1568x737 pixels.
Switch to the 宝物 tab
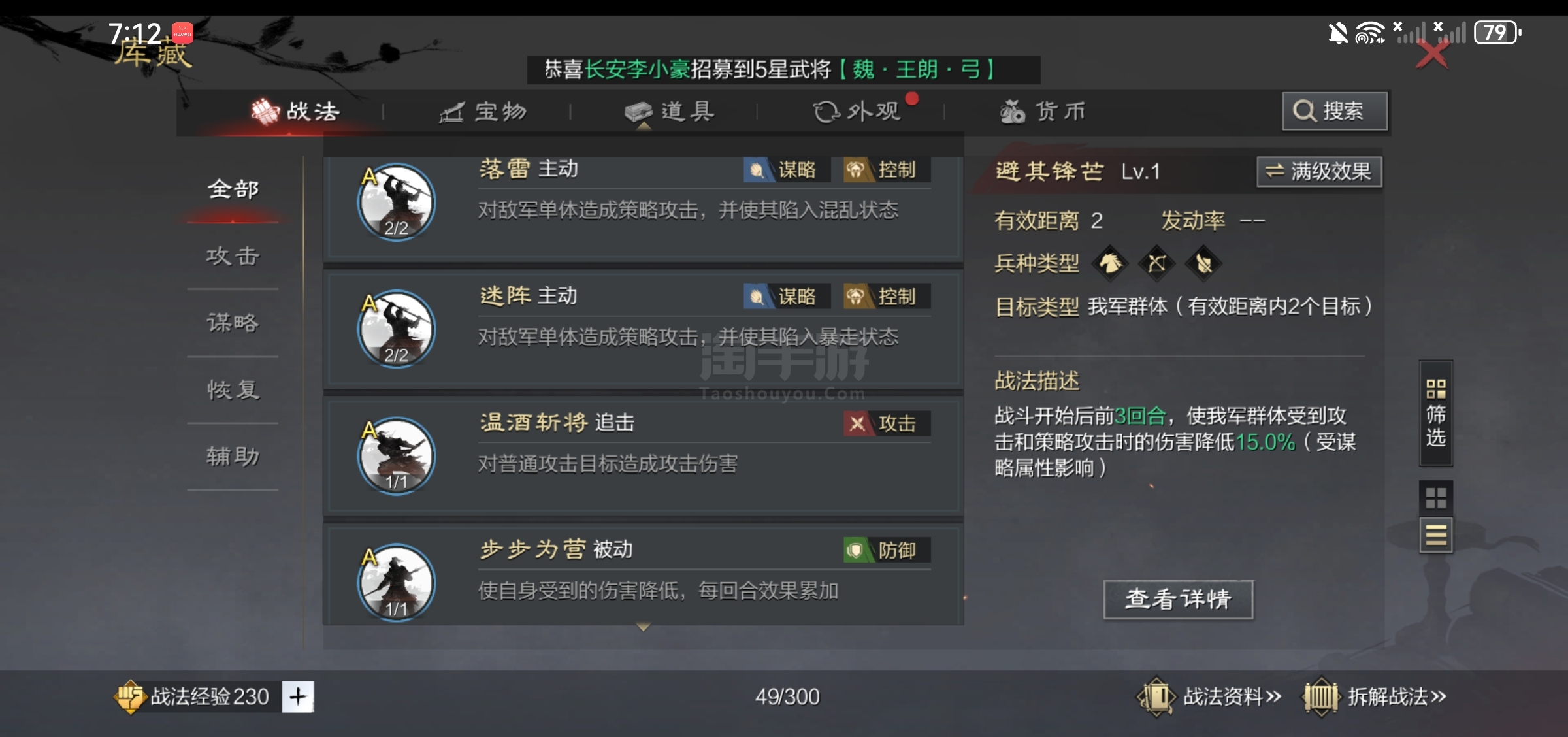482,112
